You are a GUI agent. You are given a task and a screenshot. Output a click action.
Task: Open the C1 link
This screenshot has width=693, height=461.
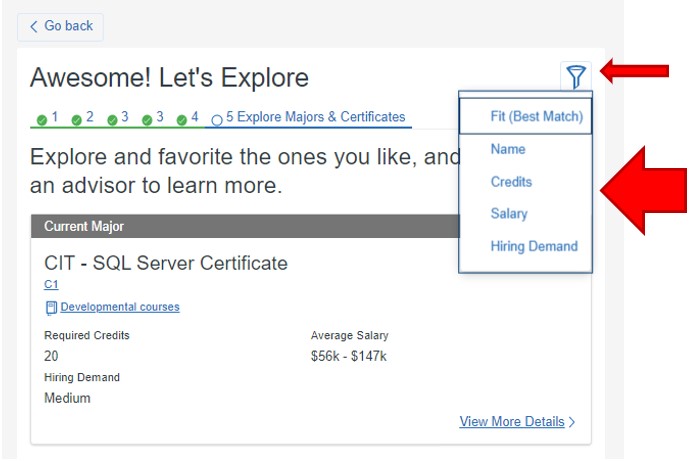(x=51, y=284)
